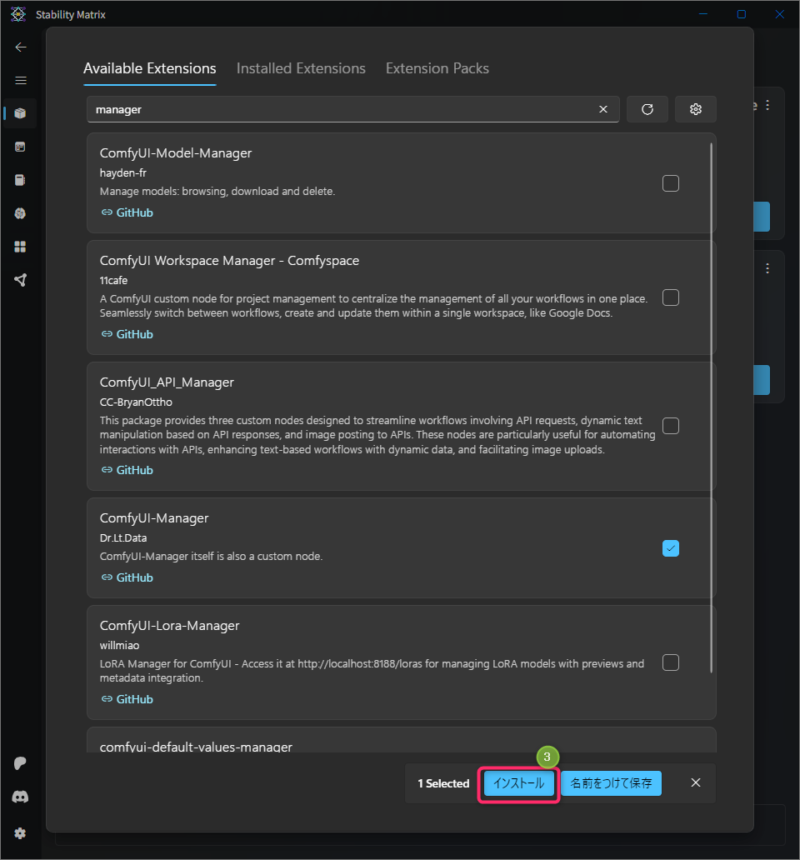Screen dimensions: 800x860
Task: Open extension settings gear icon
Action: pos(695,109)
